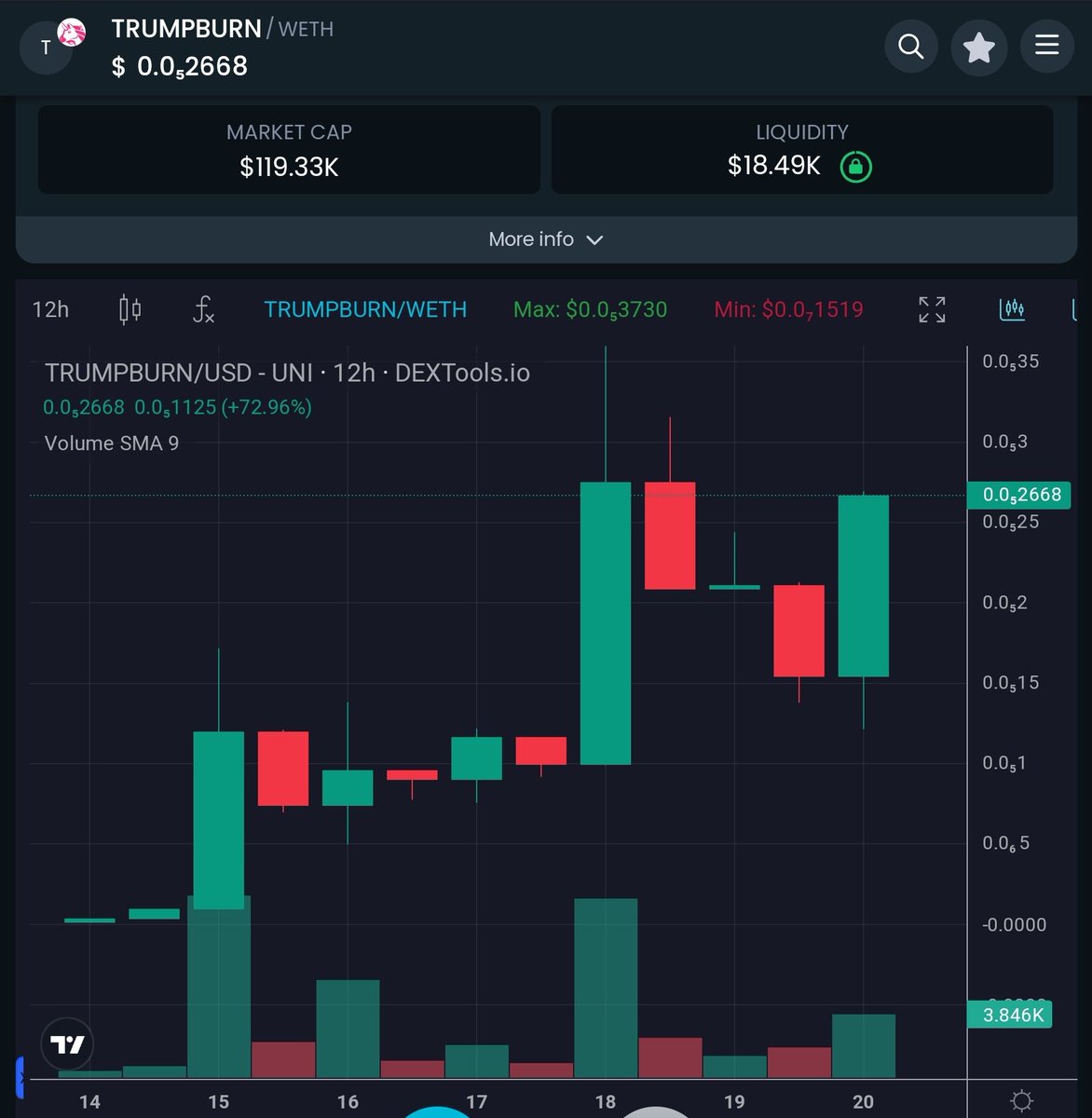Image resolution: width=1092 pixels, height=1118 pixels.
Task: Toggle fullscreen chart view
Action: 932,309
